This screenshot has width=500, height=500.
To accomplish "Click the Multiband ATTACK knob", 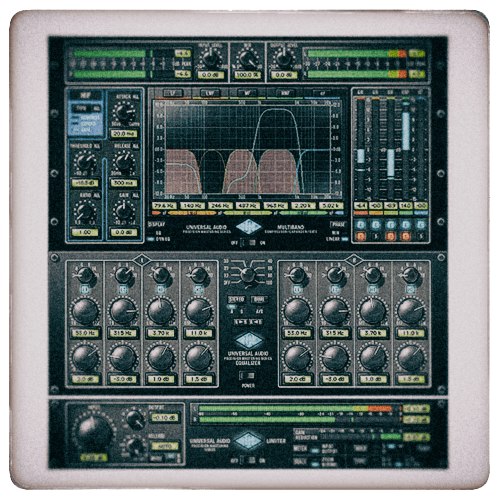I will coord(125,113).
